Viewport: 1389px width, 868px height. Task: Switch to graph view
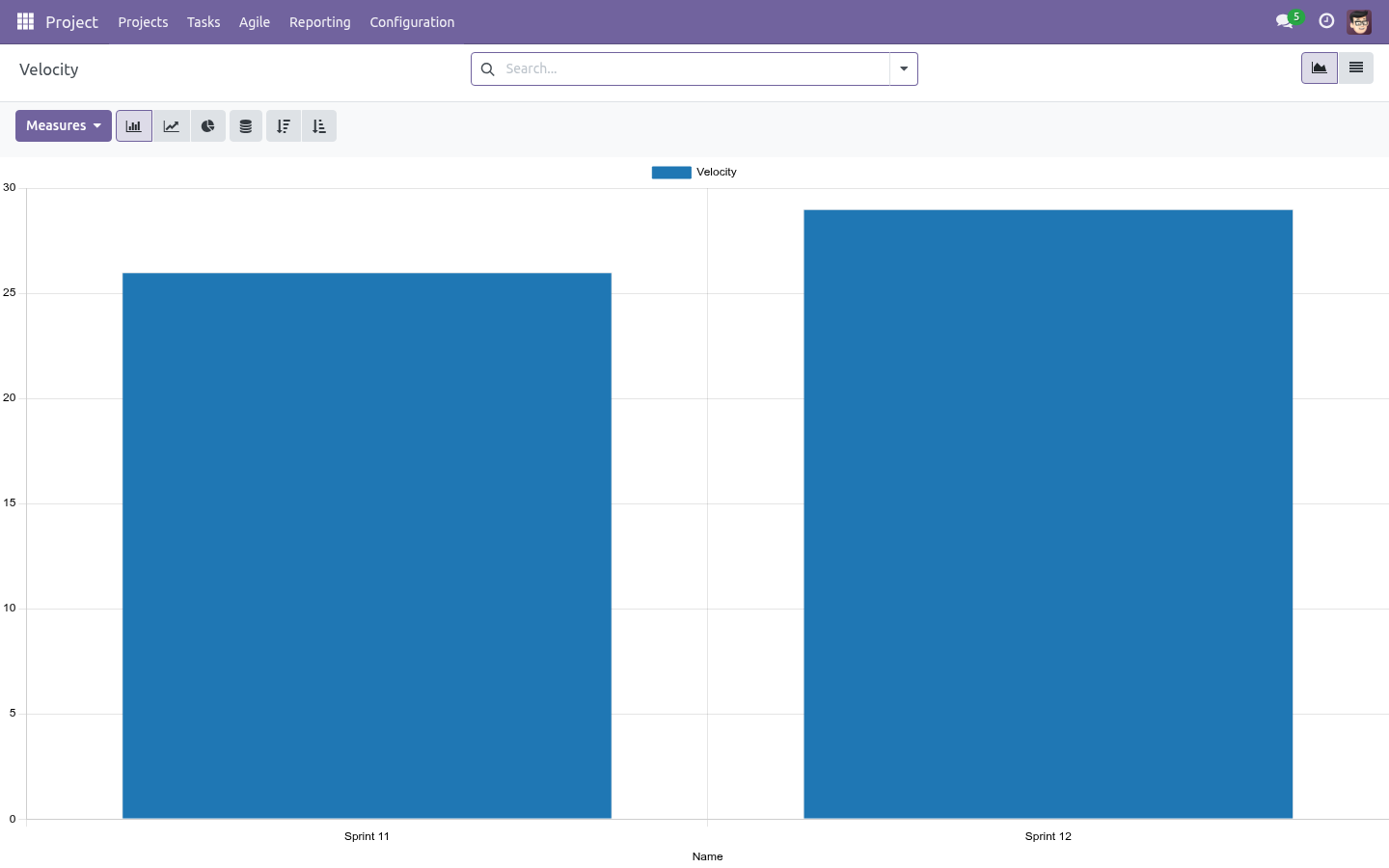click(1320, 68)
